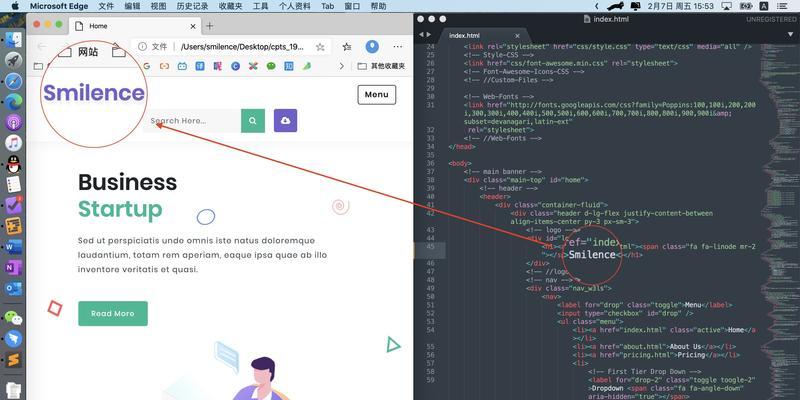Click the Edge back arrow button
Image resolution: width=800 pixels, height=400 pixels.
[x=41, y=47]
